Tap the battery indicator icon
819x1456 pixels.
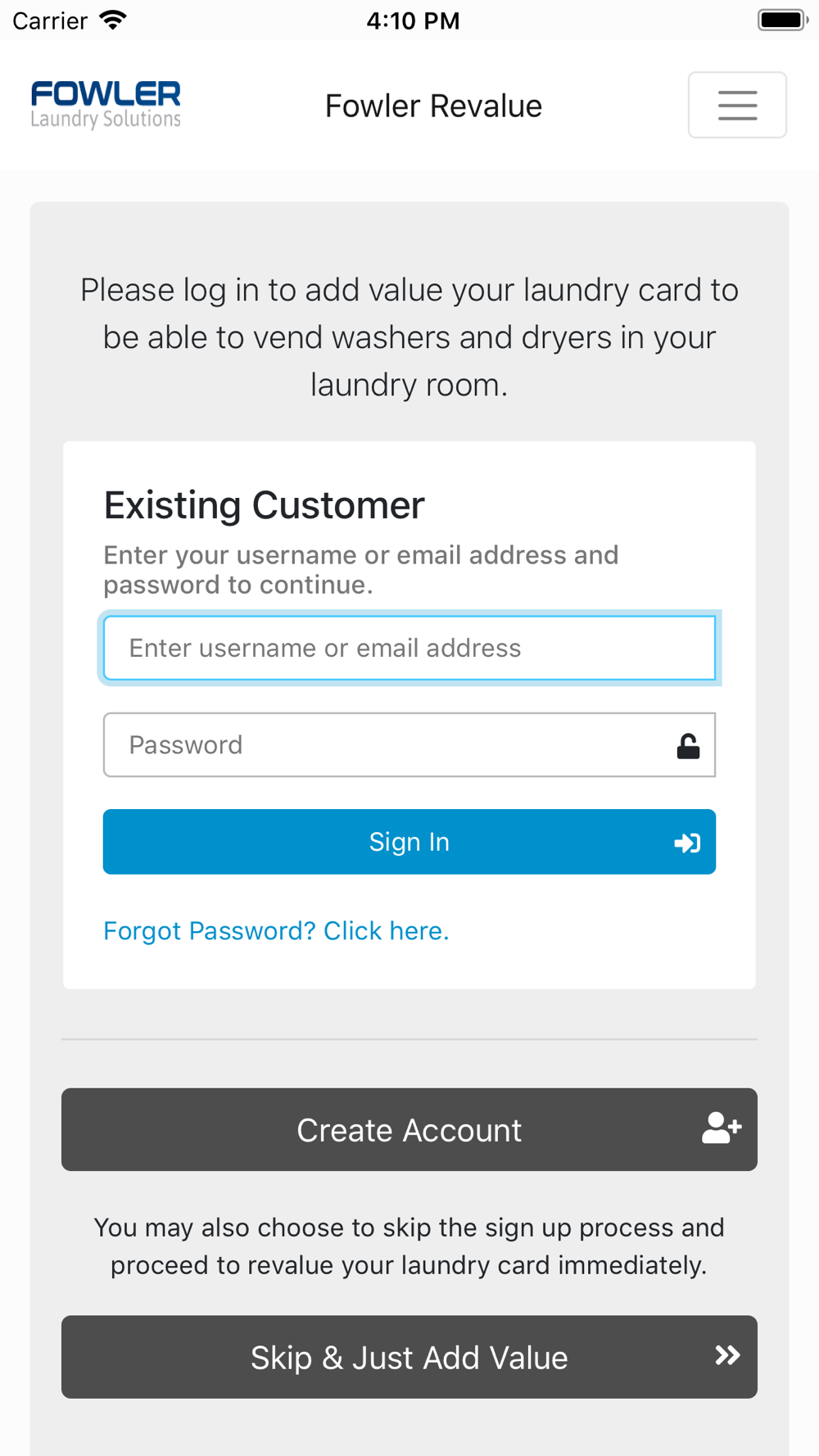(x=782, y=20)
